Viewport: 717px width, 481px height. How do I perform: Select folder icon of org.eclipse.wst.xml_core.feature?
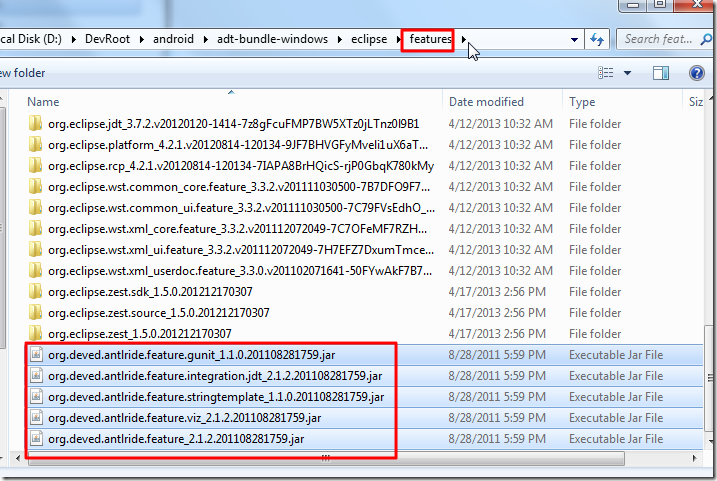pyautogui.click(x=35, y=229)
